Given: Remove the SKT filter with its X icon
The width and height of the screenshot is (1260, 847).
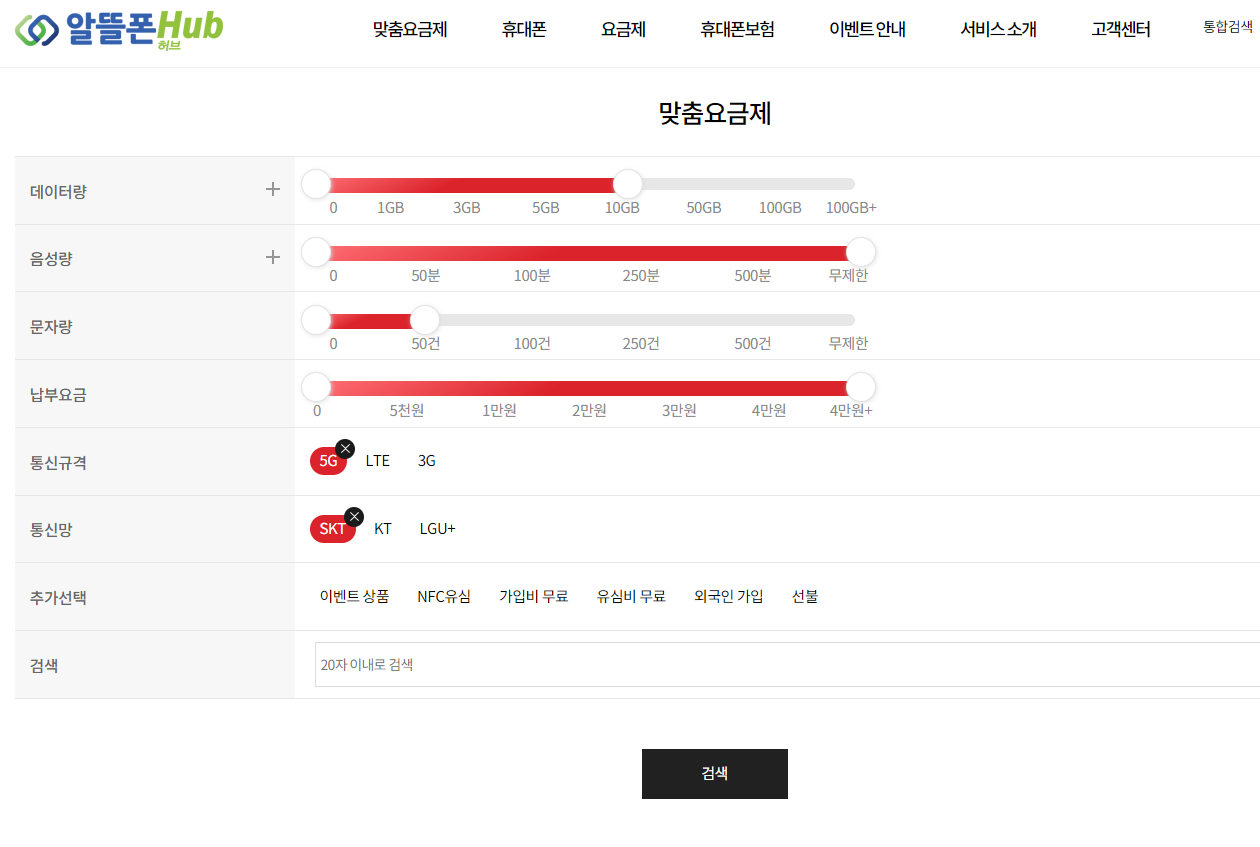Looking at the screenshot, I should (354, 517).
